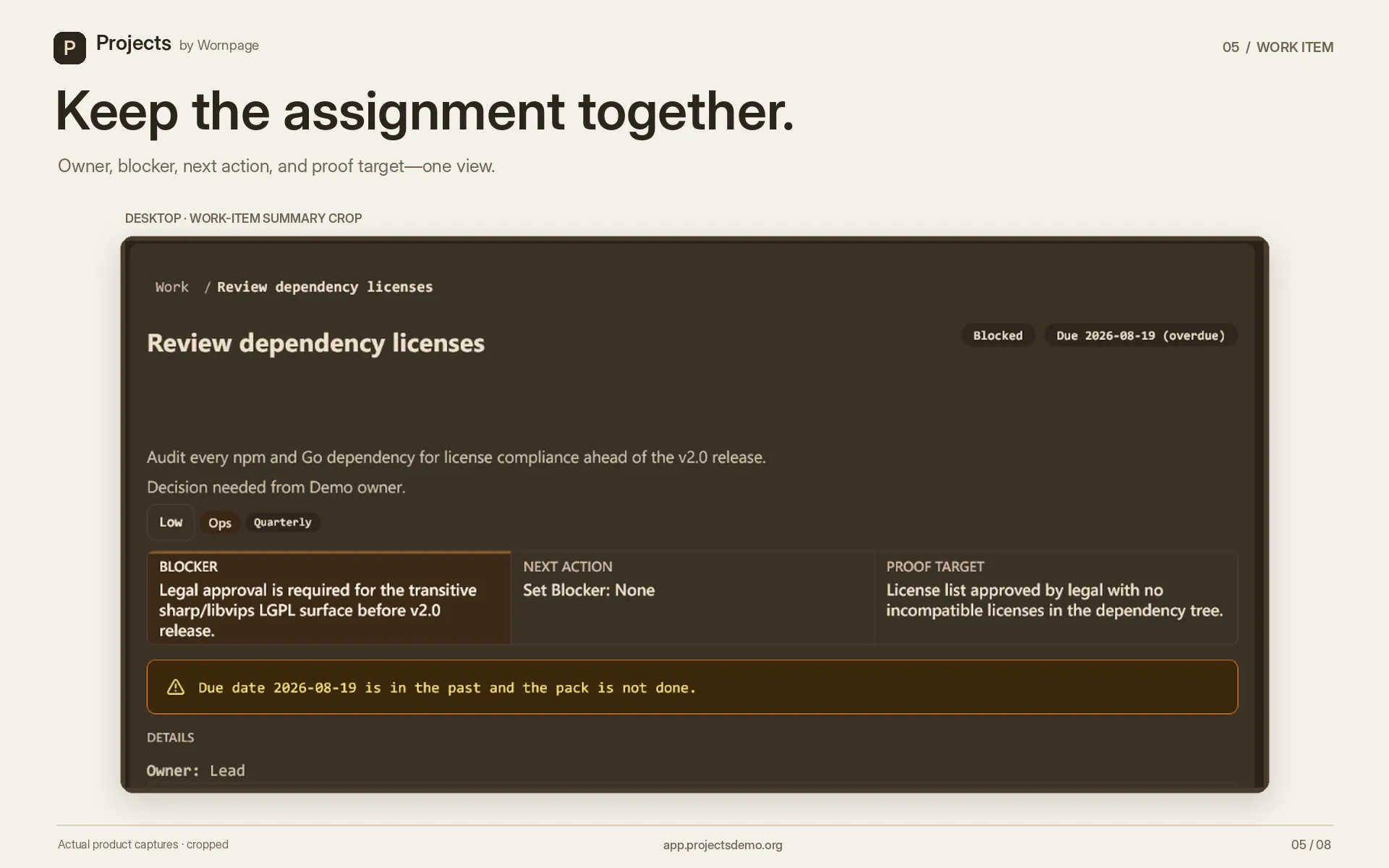The width and height of the screenshot is (1389, 868).
Task: Click the "Review dependency licenses" breadcrumb item
Action: coord(325,287)
